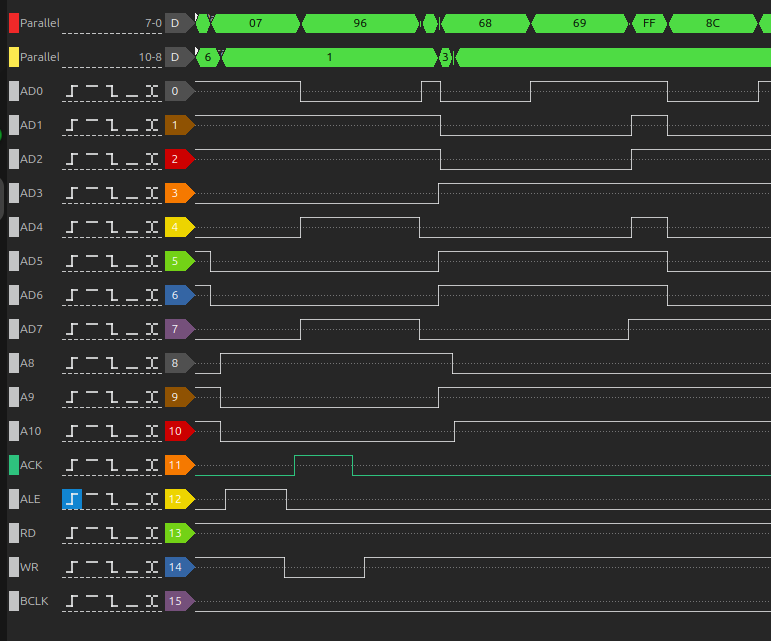Image resolution: width=771 pixels, height=641 pixels.
Task: Set high level trigger on AD6
Action: click(x=92, y=295)
